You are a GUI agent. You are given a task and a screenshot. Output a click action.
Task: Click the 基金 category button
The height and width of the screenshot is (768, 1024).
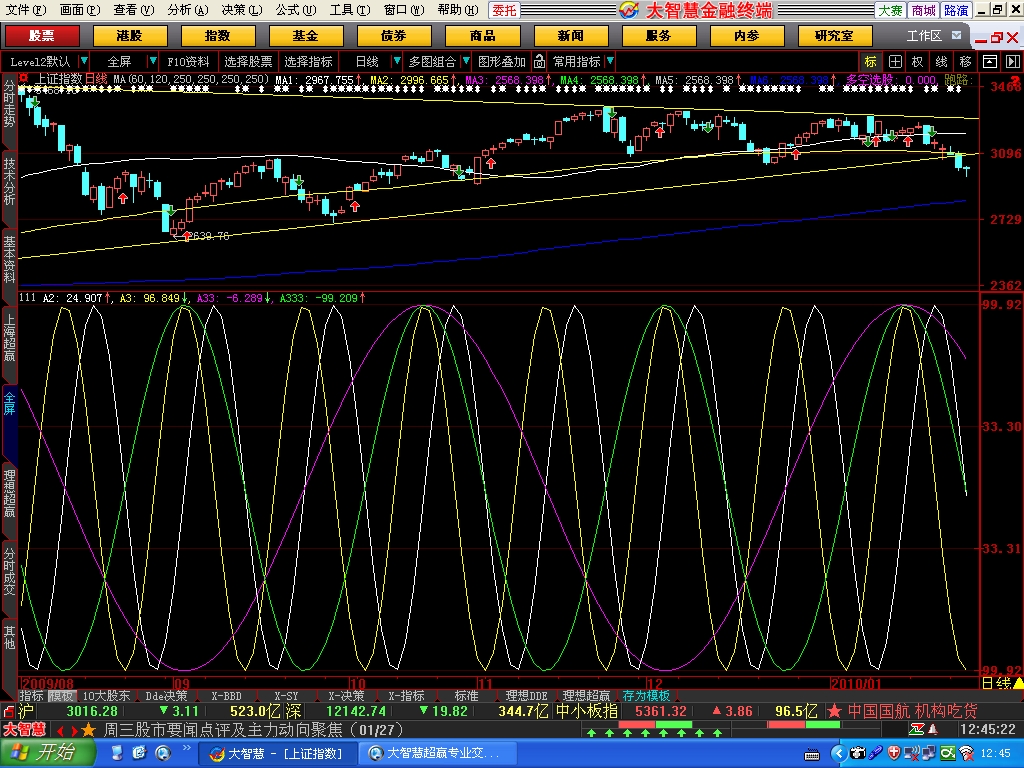[x=306, y=35]
